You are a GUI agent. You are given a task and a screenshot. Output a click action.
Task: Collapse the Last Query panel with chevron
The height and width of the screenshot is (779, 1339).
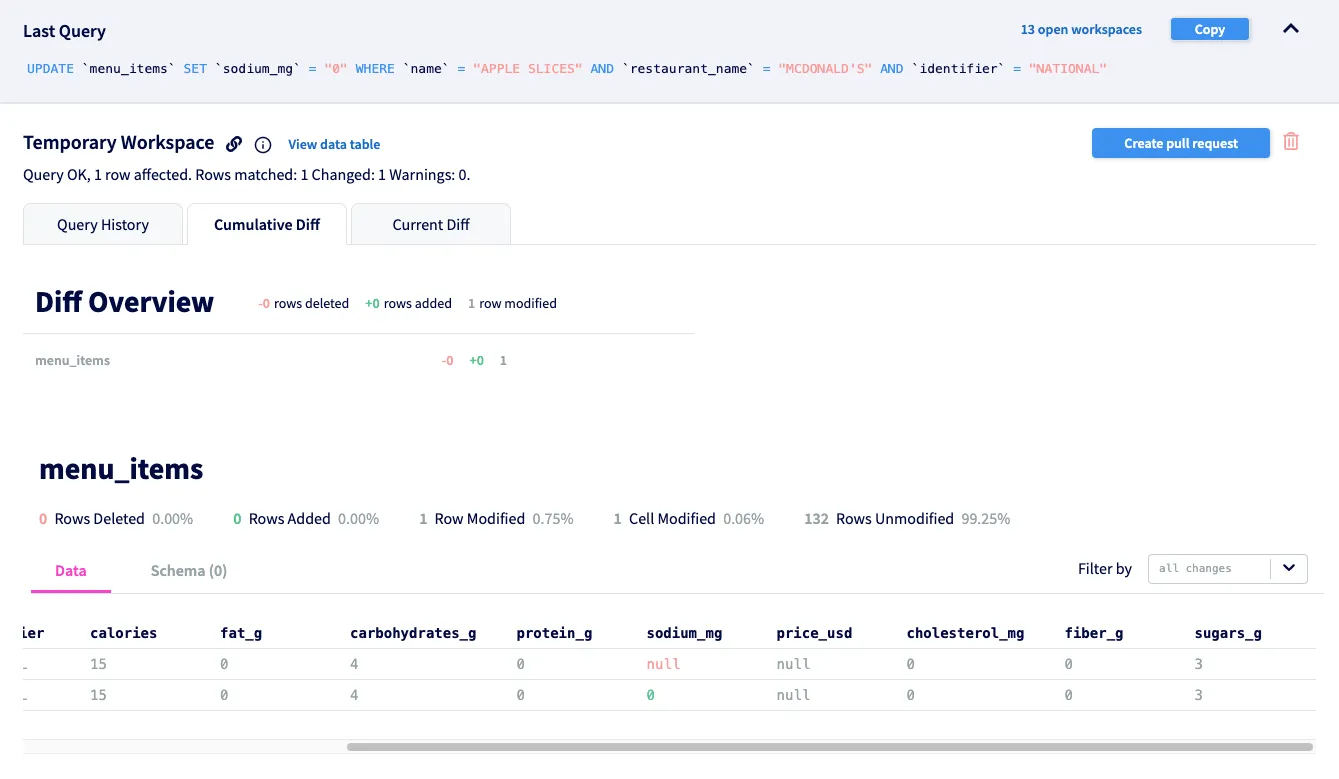[1291, 29]
